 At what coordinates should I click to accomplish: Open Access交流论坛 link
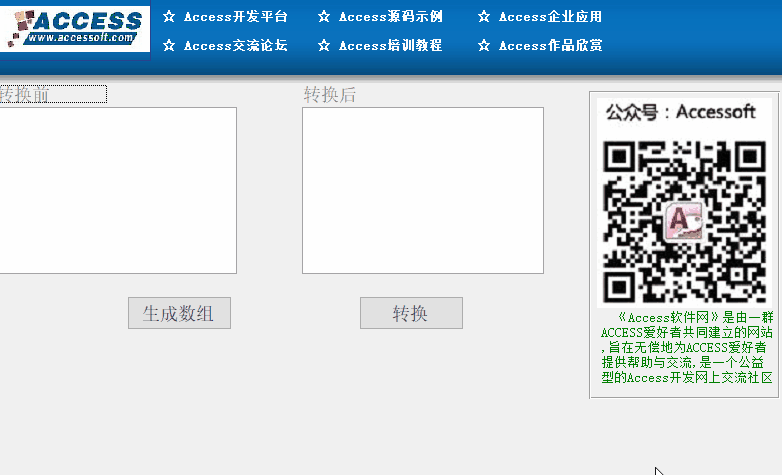[x=235, y=45]
